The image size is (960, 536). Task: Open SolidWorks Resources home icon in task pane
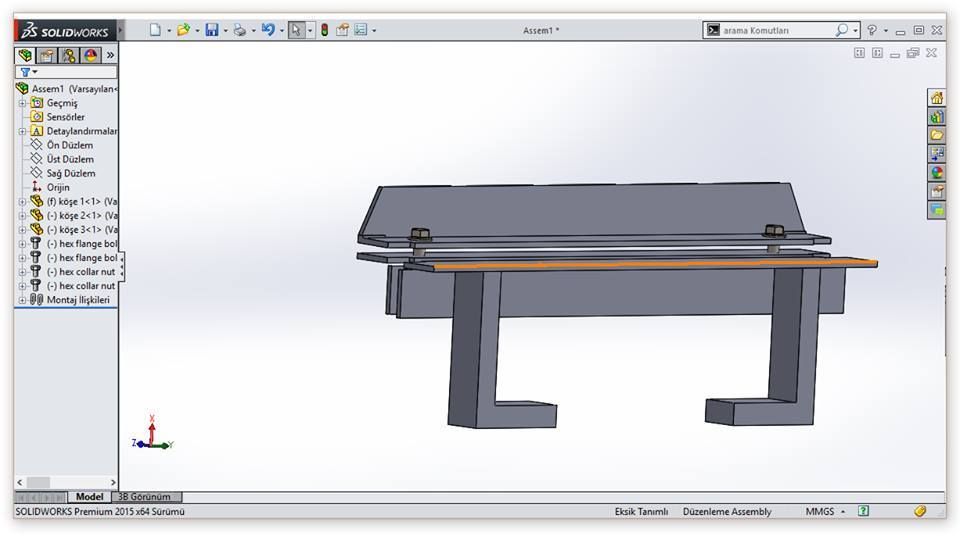pos(937,98)
